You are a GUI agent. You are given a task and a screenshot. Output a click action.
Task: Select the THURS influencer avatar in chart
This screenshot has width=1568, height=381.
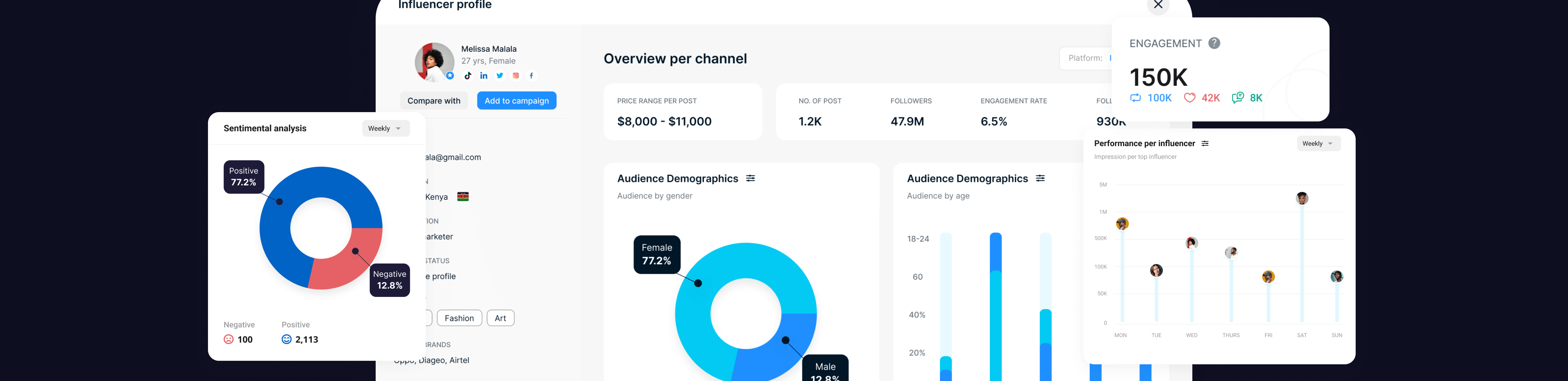(x=1231, y=252)
